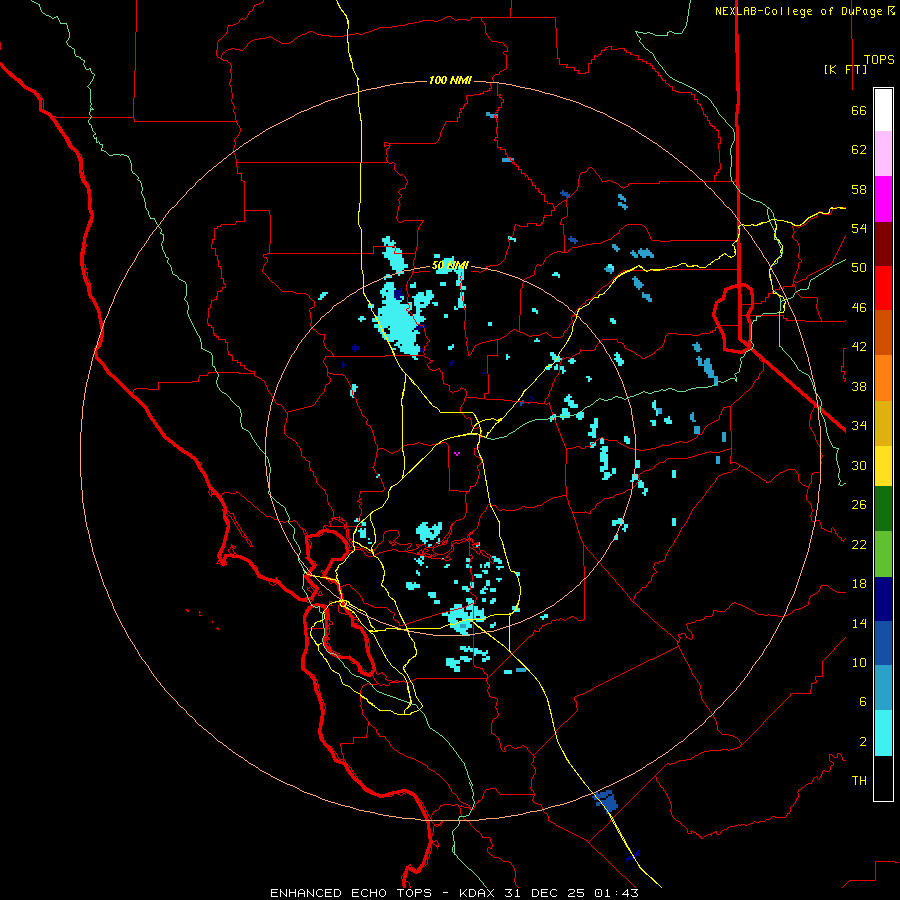This screenshot has width=900, height=900.
Task: Click the [K FT] units label
Action: 845,69
